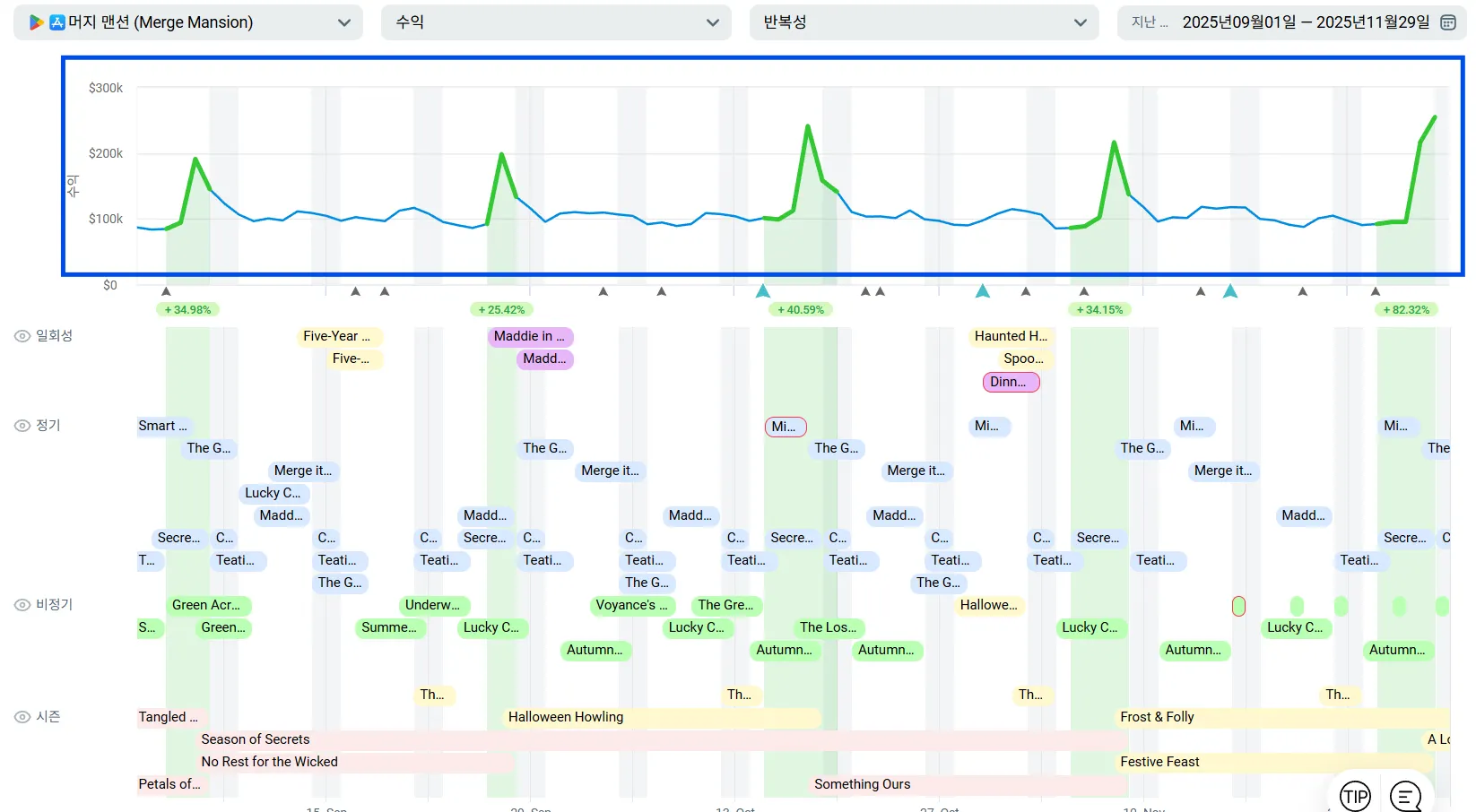Click the The Gre... green event tag
Image resolution: width=1476 pixels, height=812 pixels.
(x=726, y=606)
